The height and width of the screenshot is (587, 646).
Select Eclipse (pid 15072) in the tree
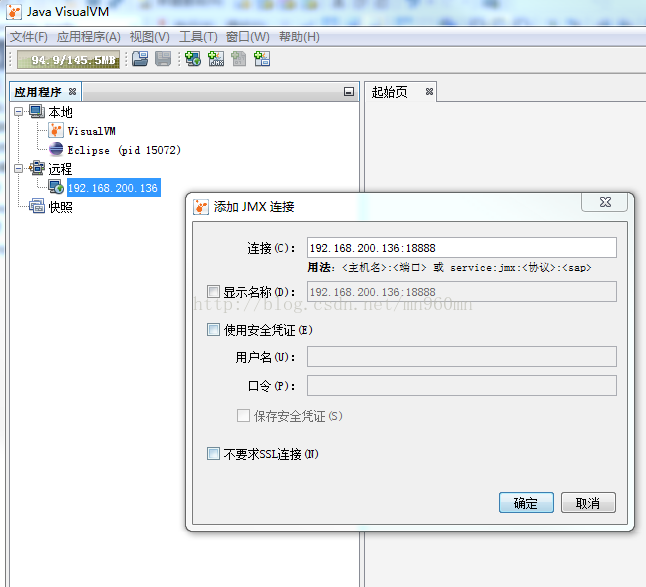124,150
